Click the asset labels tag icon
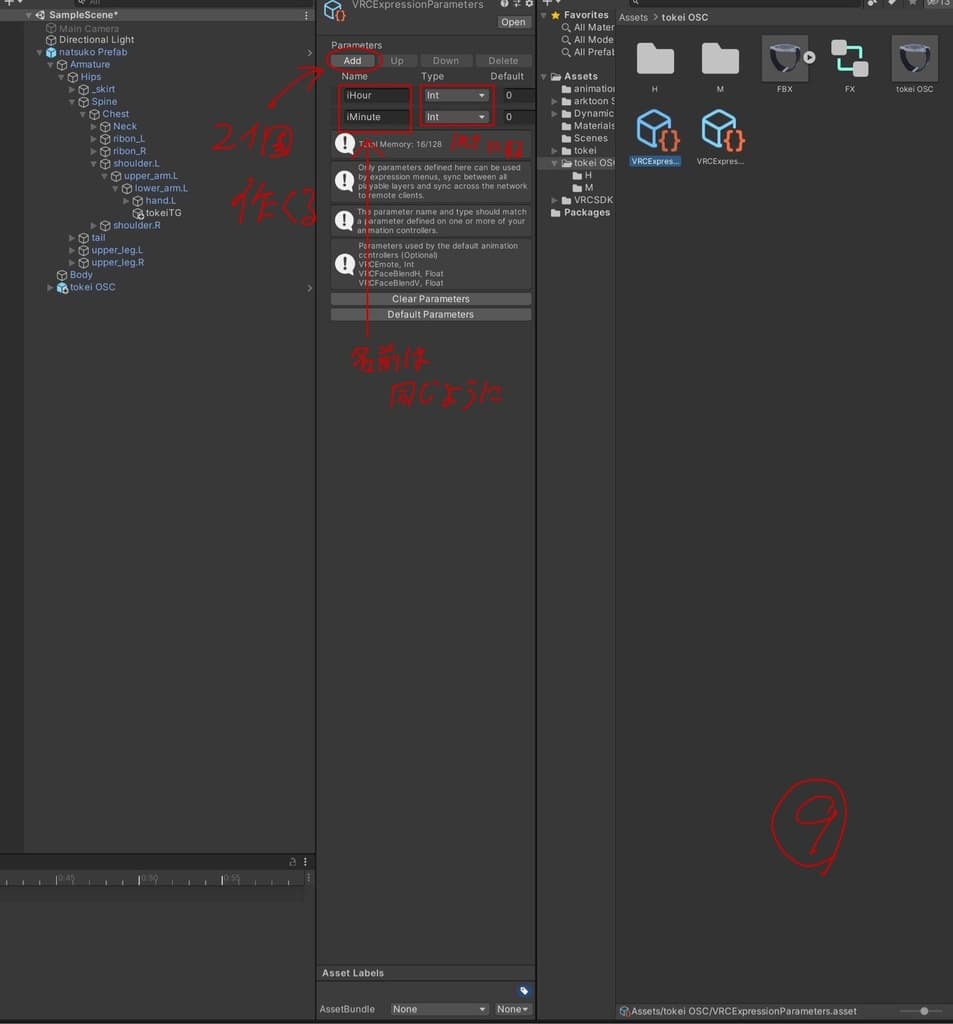The height and width of the screenshot is (1024, 953). coord(524,991)
